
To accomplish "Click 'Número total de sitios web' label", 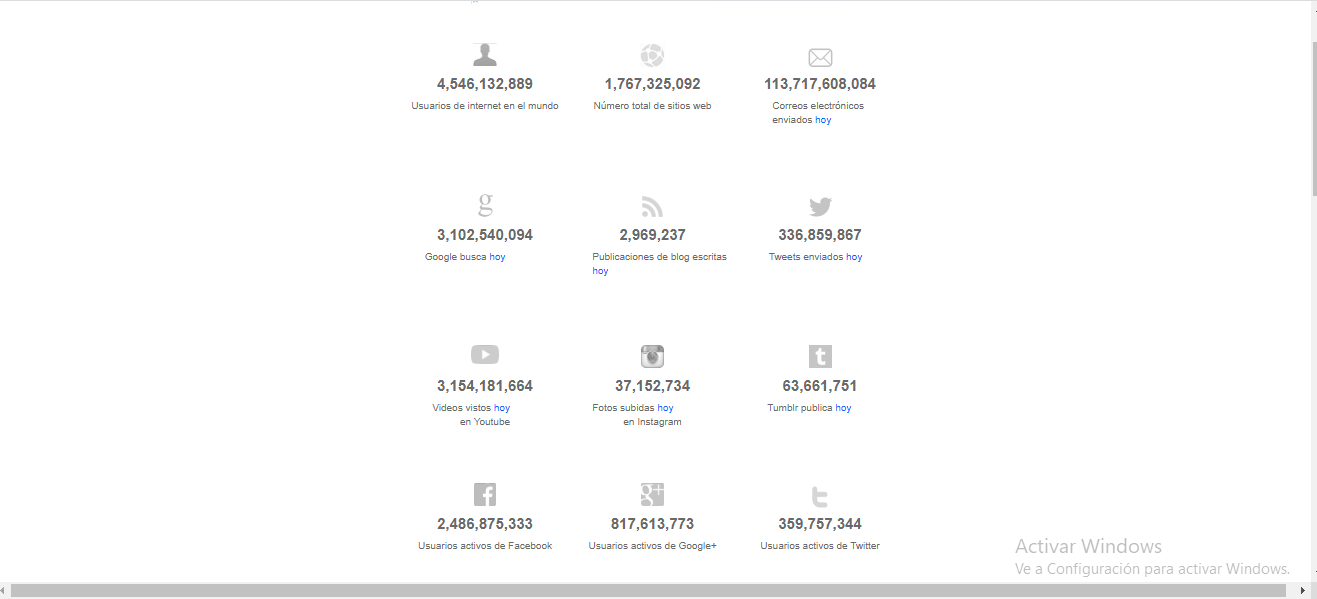I will (x=652, y=106).
